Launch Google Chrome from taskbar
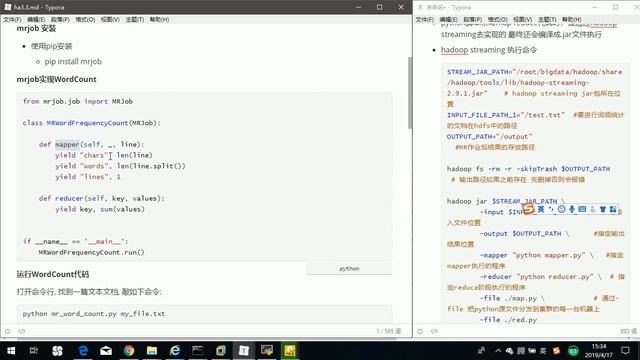Image resolution: width=640 pixels, height=360 pixels. point(129,351)
